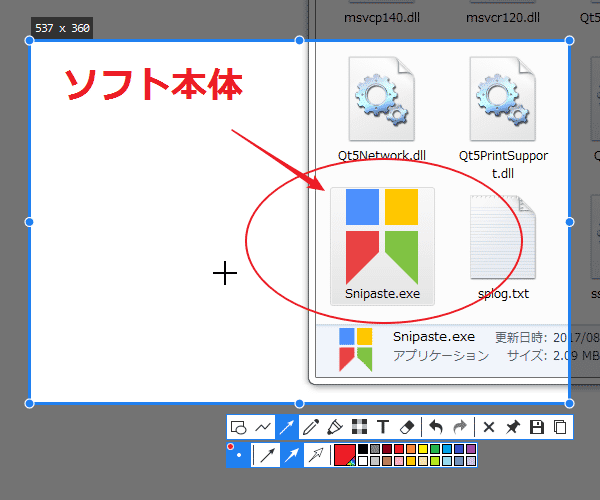
Task: Select the text tool
Action: [x=383, y=427]
